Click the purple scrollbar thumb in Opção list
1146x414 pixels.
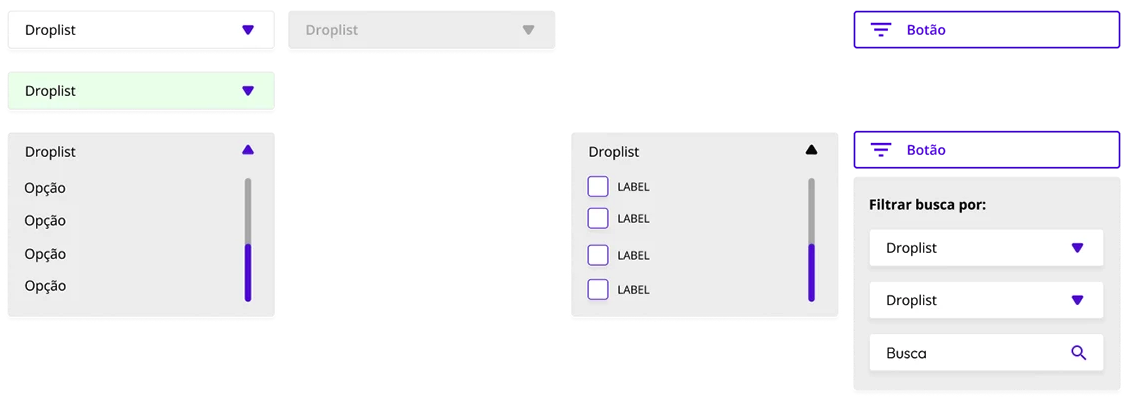[248, 272]
